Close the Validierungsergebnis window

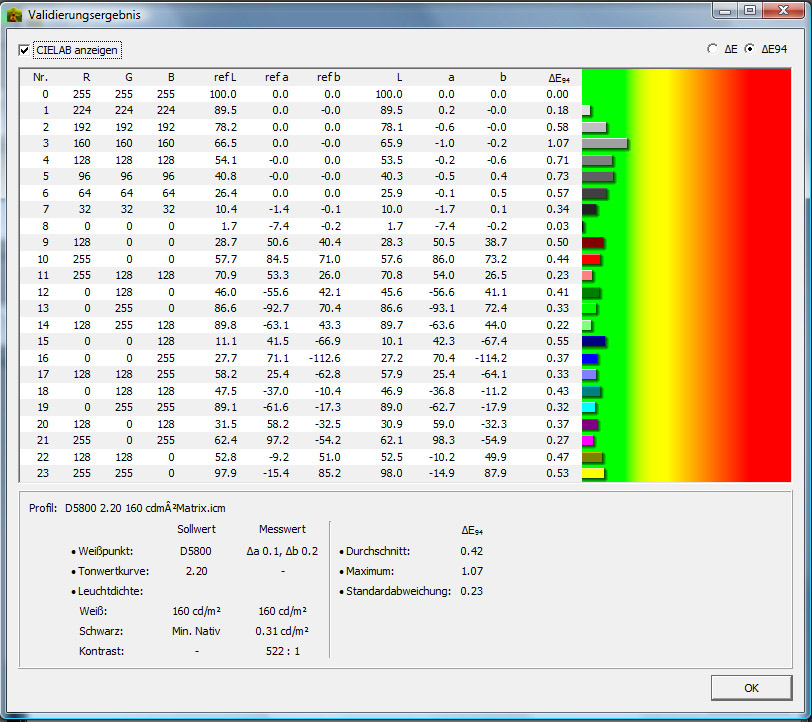tap(784, 10)
